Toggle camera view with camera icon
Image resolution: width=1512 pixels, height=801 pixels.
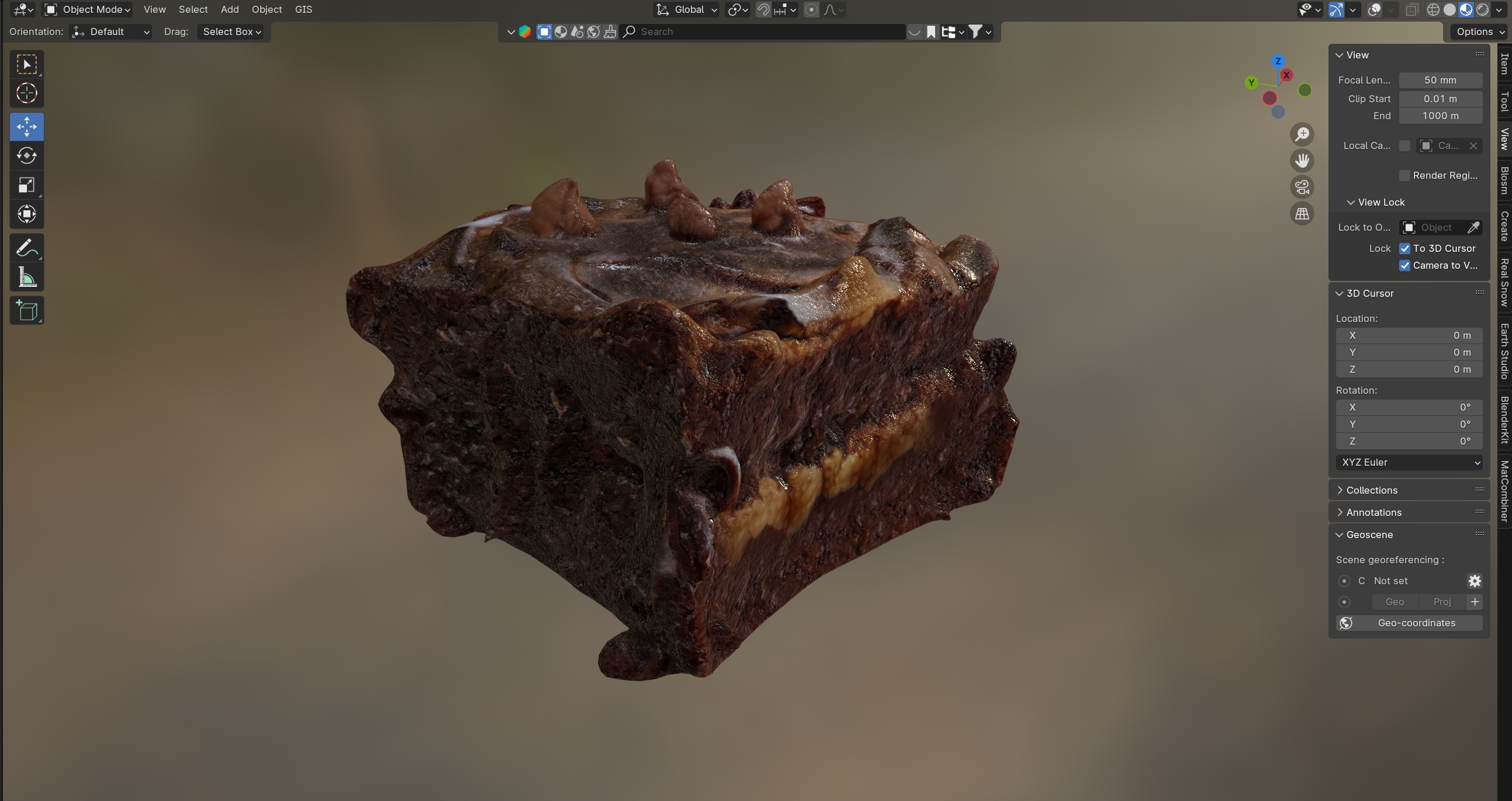[x=1302, y=187]
